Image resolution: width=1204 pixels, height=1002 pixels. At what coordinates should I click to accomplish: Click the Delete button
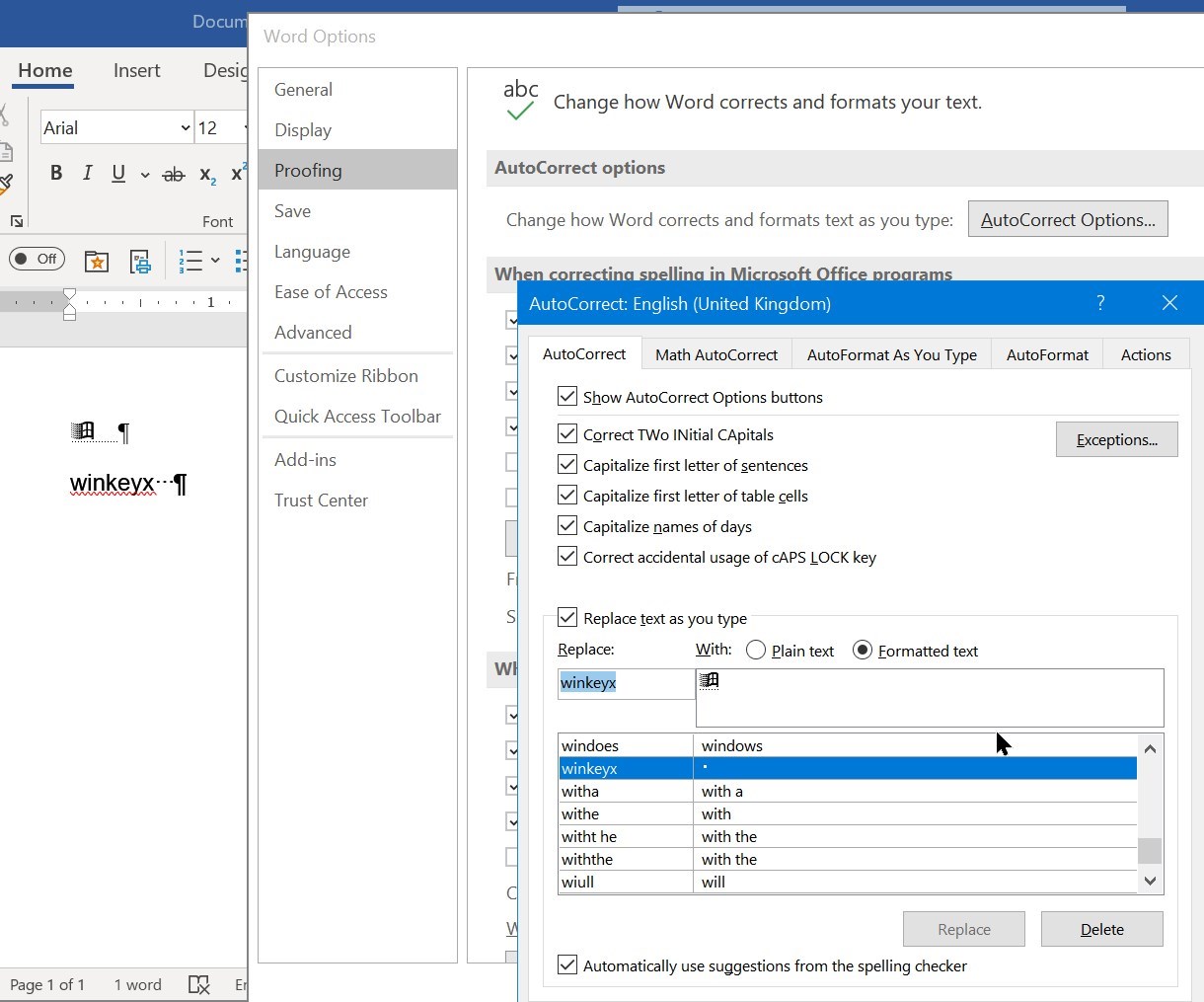[1102, 929]
